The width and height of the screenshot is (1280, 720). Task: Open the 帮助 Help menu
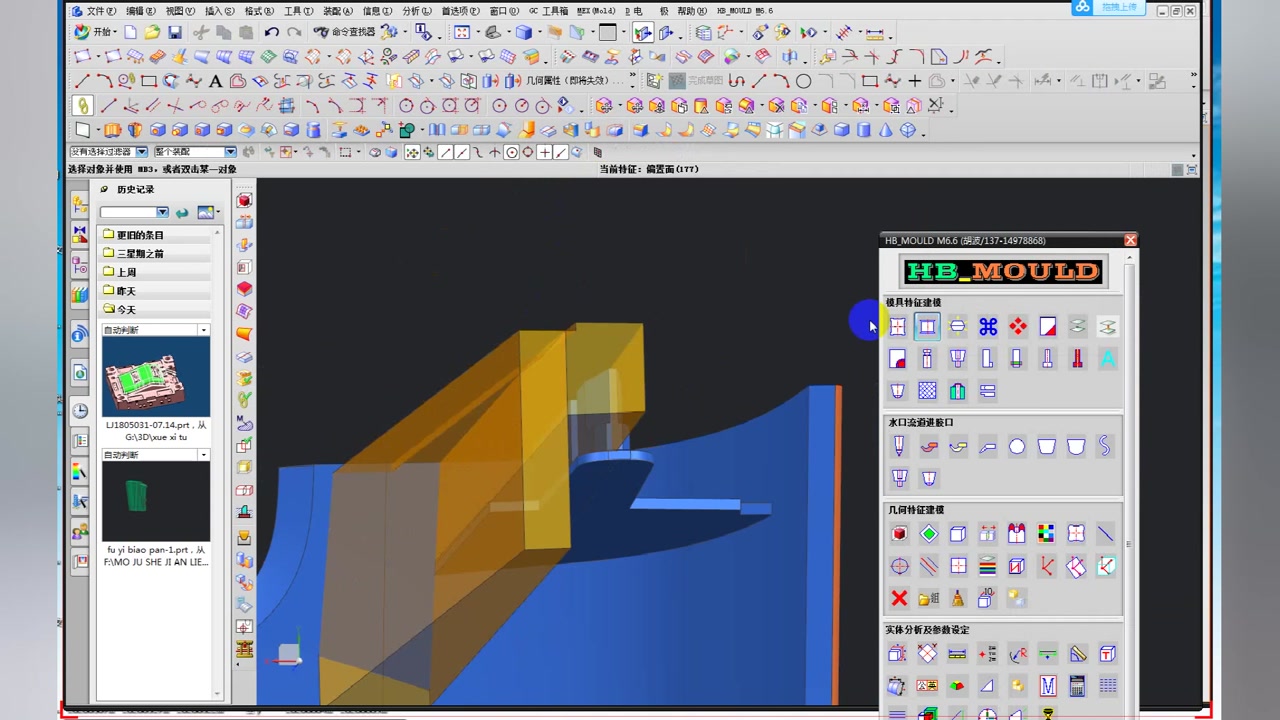tap(692, 11)
